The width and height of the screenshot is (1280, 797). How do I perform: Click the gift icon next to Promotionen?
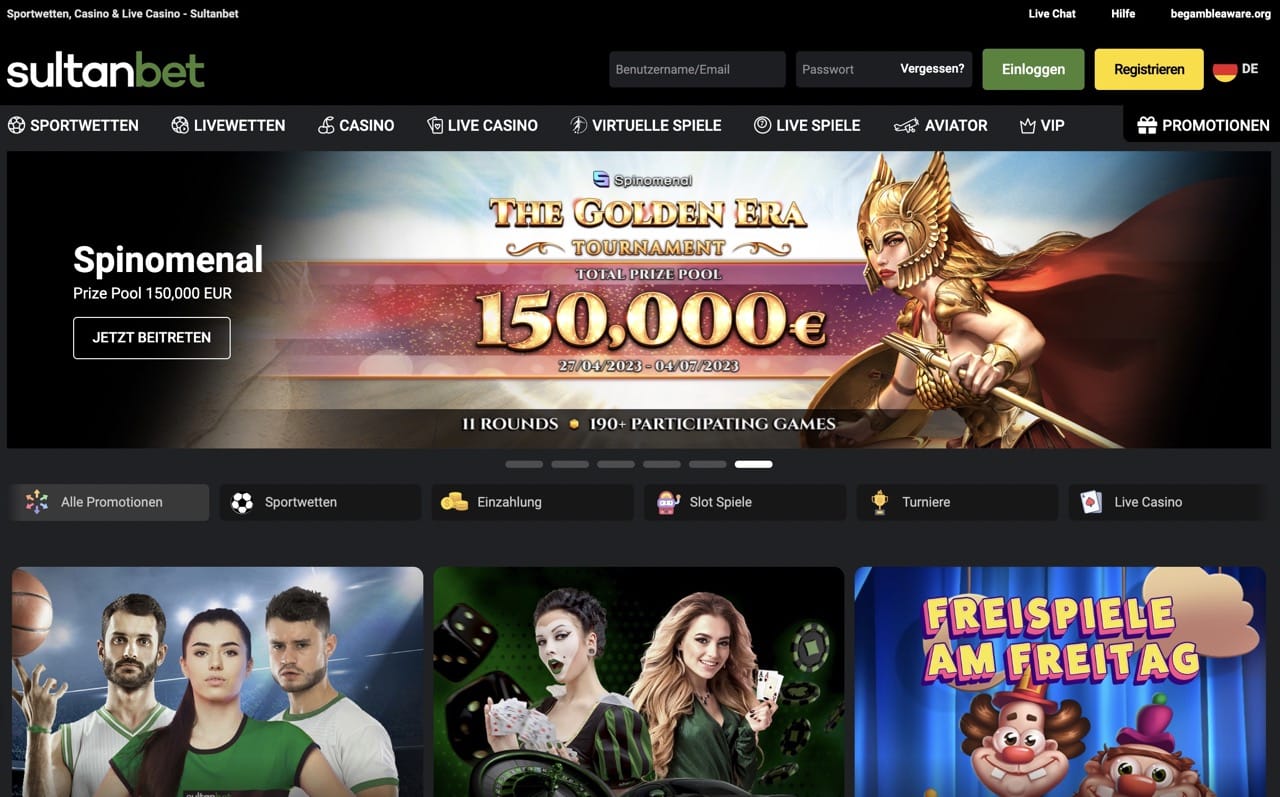[1147, 125]
